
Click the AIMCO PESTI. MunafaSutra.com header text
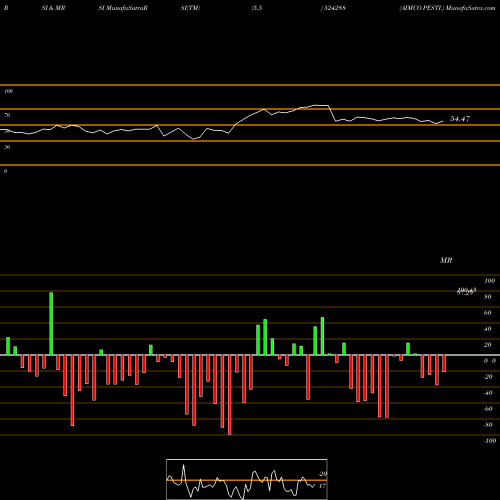tap(447, 8)
